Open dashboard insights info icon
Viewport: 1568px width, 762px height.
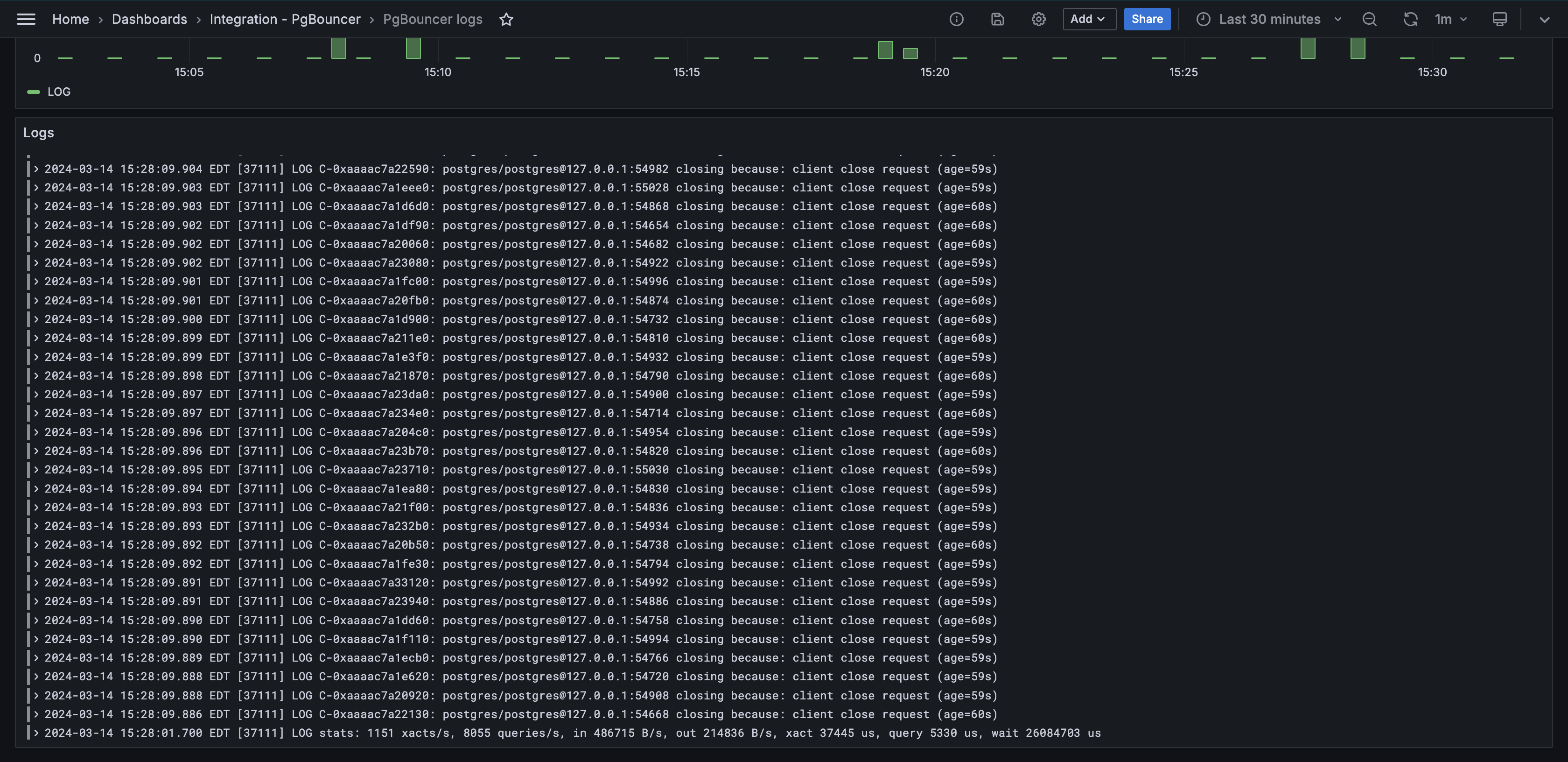(x=956, y=20)
